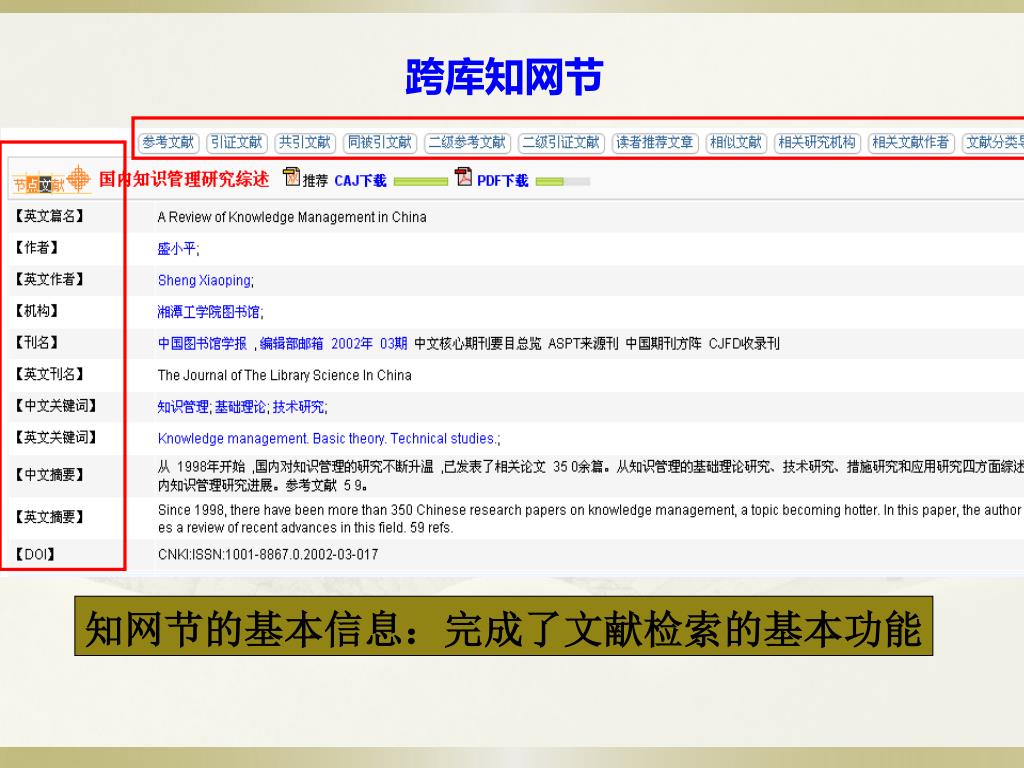The width and height of the screenshot is (1024, 768).
Task: Open institution link 湘潭工学院图书馆
Action: [208, 312]
